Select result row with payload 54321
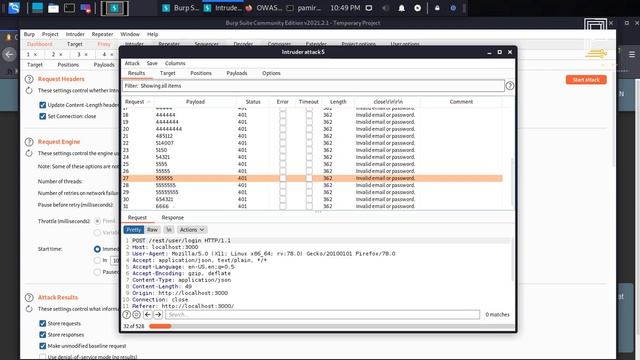 tap(312, 157)
